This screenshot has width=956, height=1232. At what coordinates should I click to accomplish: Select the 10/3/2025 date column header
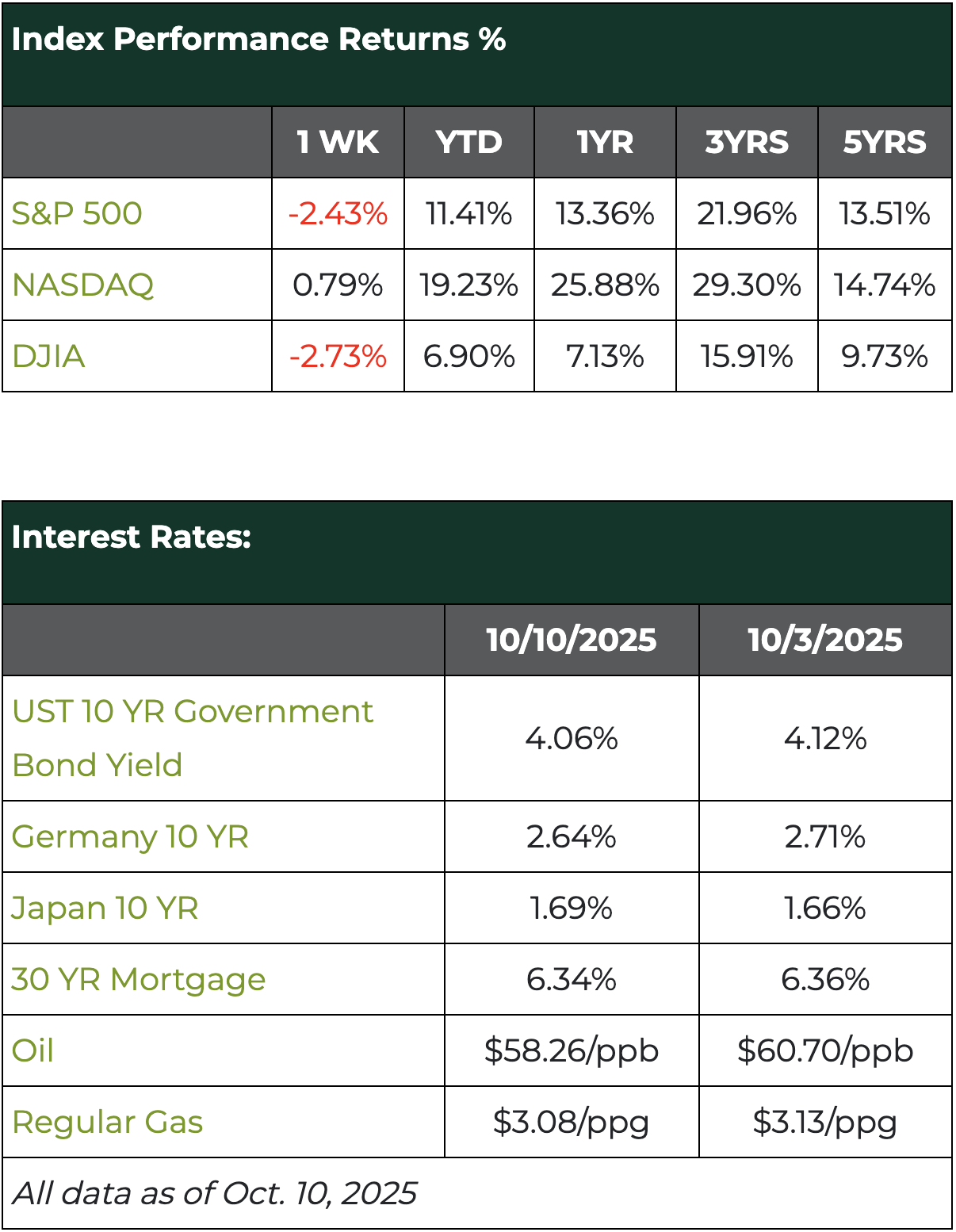[824, 640]
